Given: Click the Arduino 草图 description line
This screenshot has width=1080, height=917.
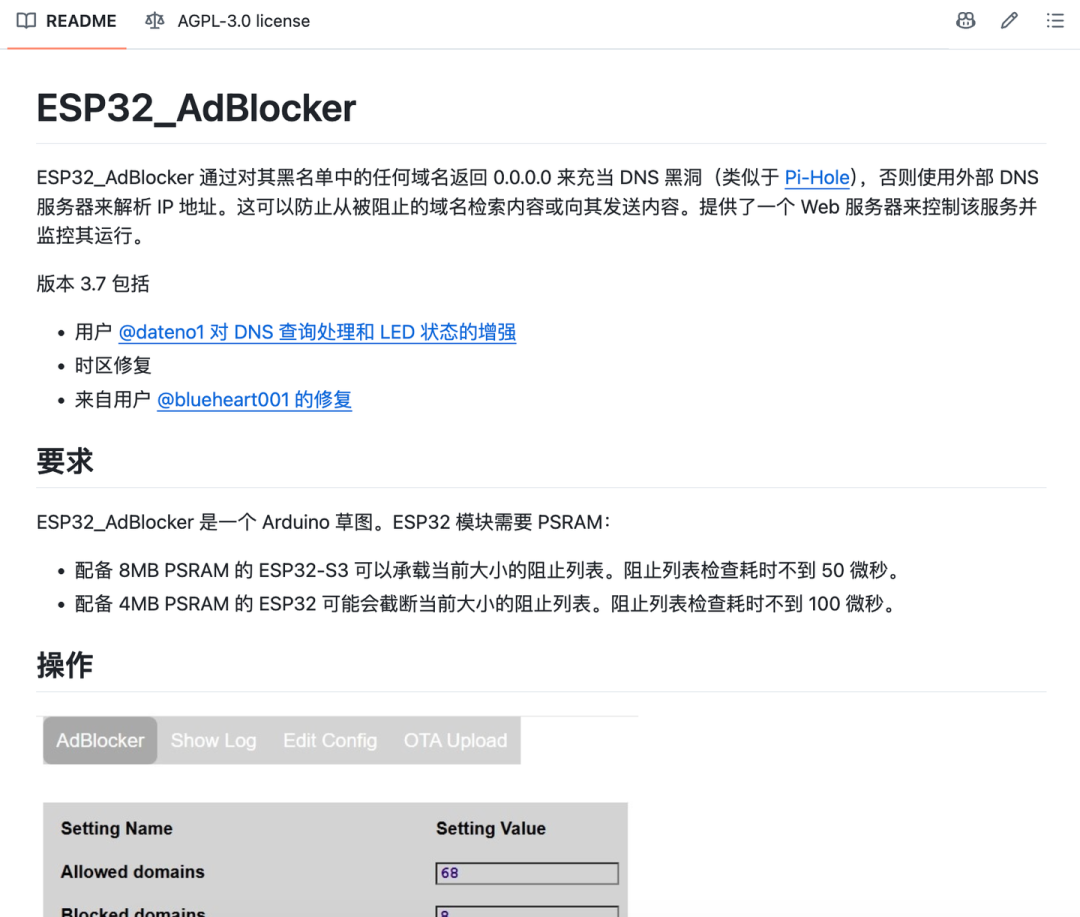Looking at the screenshot, I should coord(324,522).
